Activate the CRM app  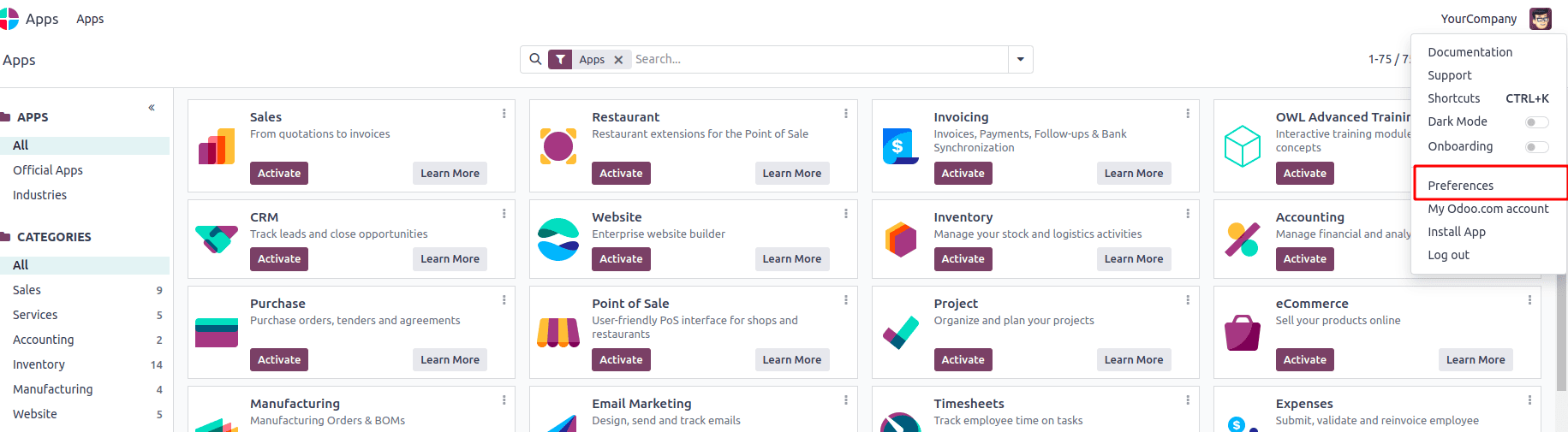[x=279, y=259]
